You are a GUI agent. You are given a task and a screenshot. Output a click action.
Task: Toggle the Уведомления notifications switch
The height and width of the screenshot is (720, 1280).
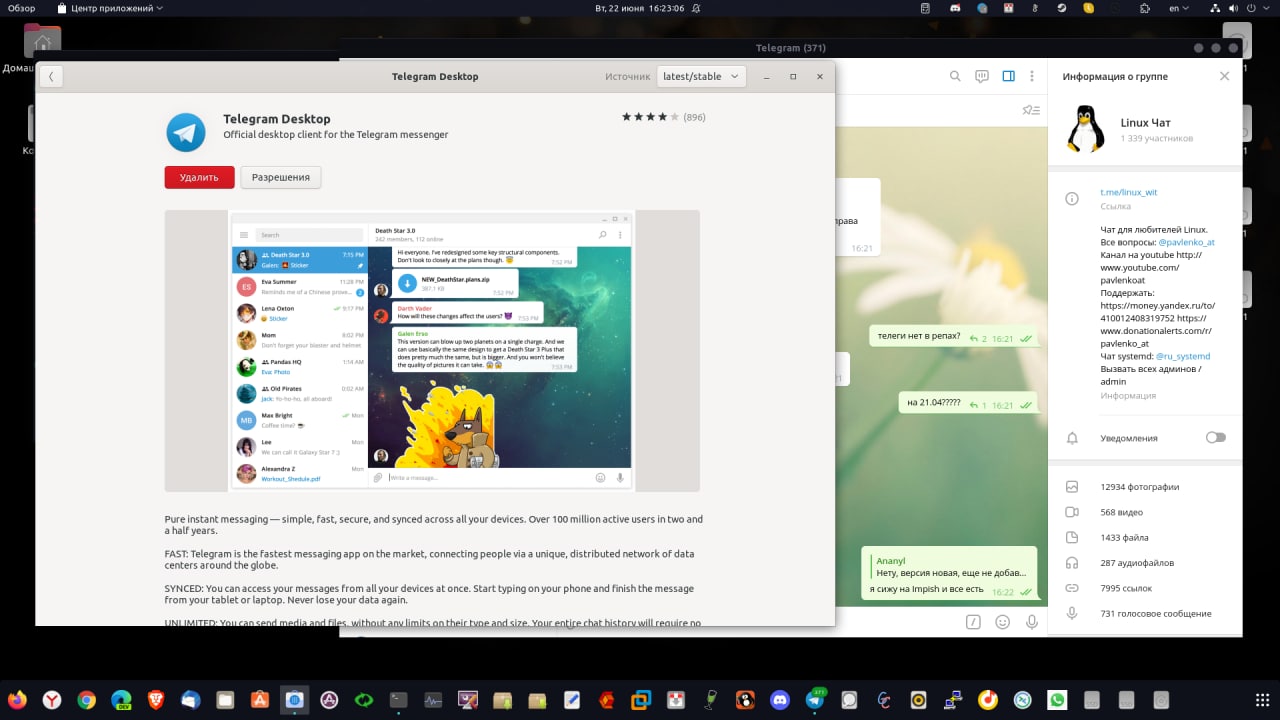click(1215, 437)
